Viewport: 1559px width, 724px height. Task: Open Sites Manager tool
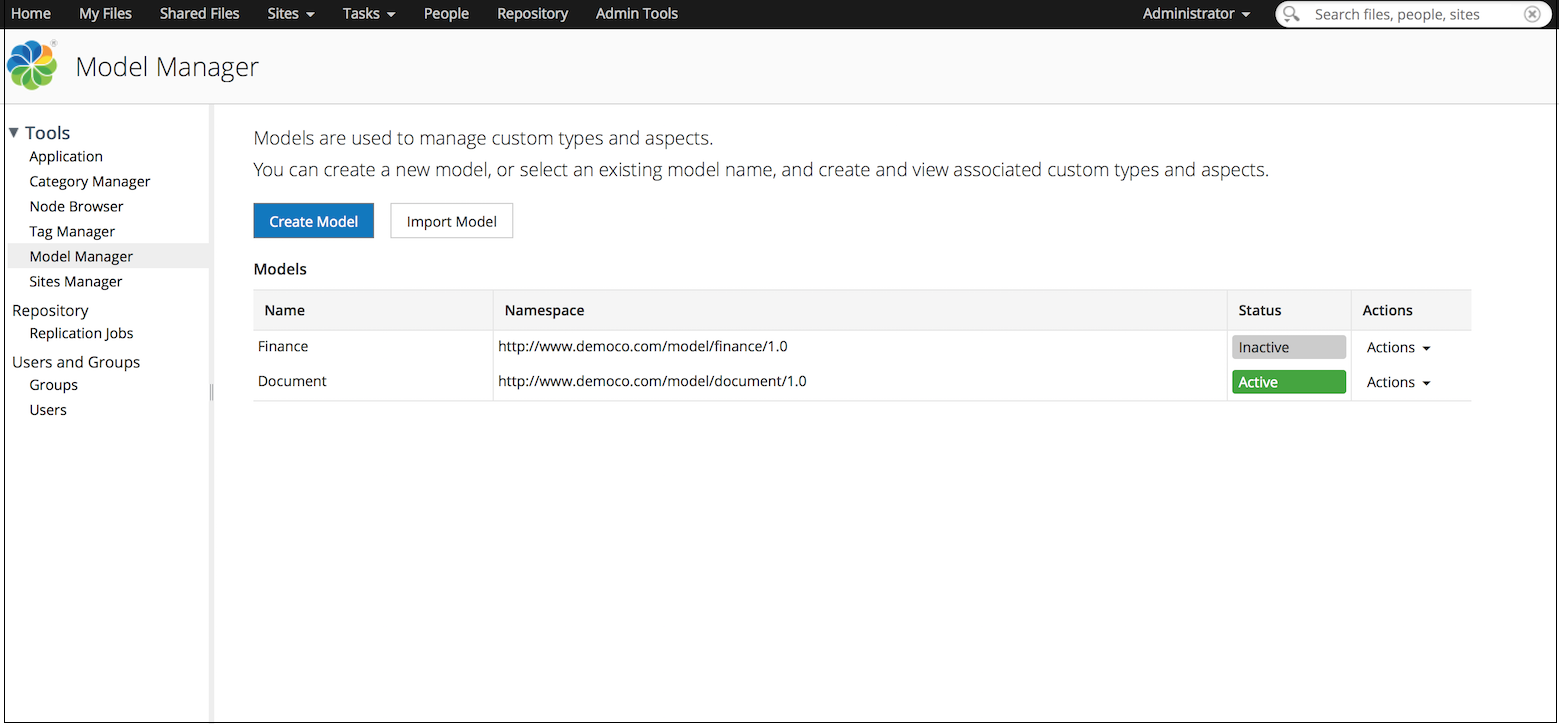[76, 282]
